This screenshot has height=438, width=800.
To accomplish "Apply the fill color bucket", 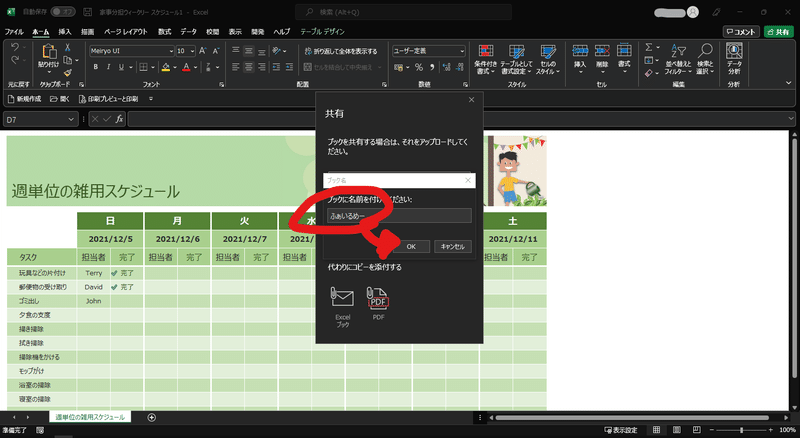I will click(x=165, y=67).
